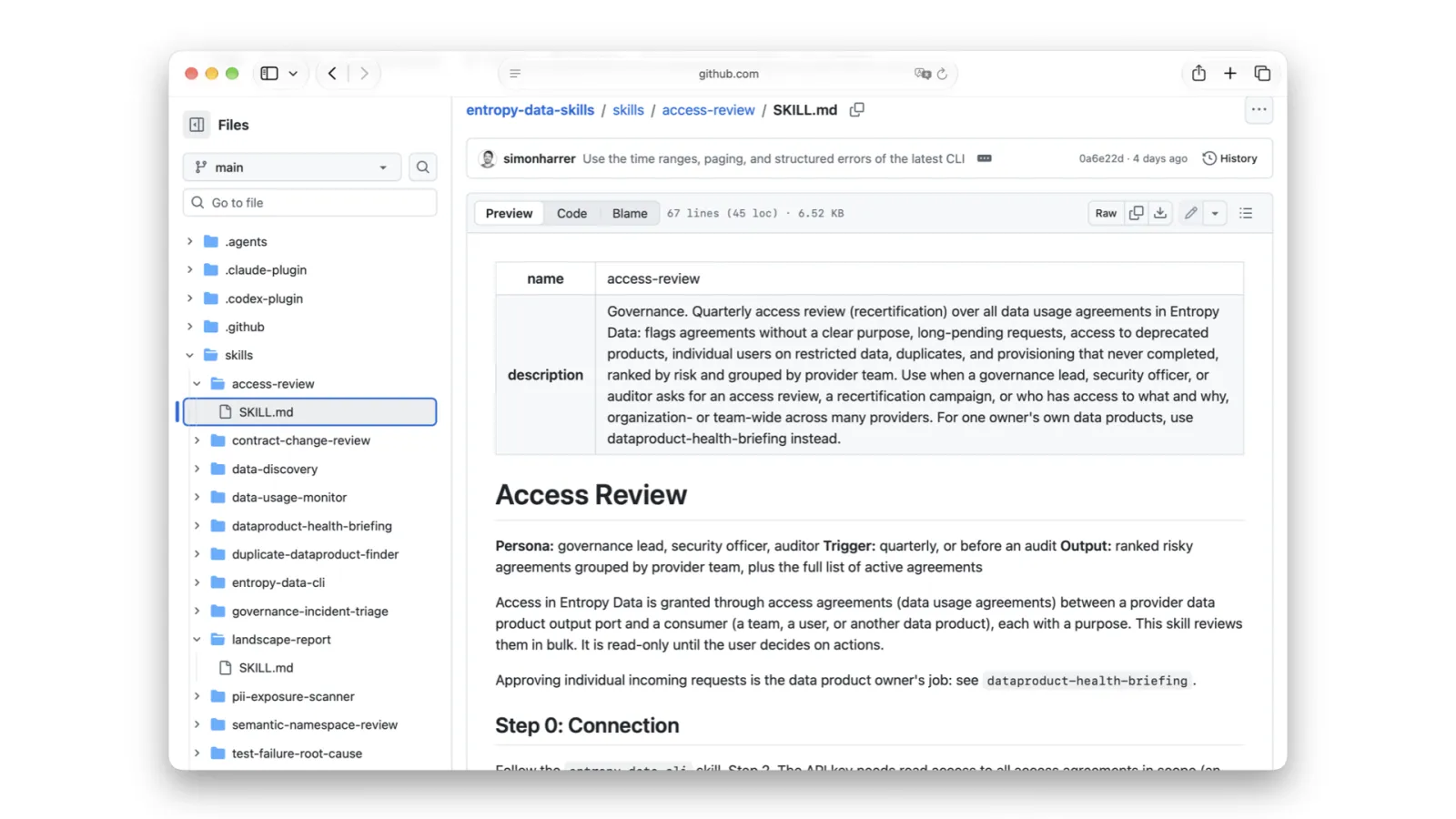
Task: Collapse the skills folder
Action: point(189,355)
